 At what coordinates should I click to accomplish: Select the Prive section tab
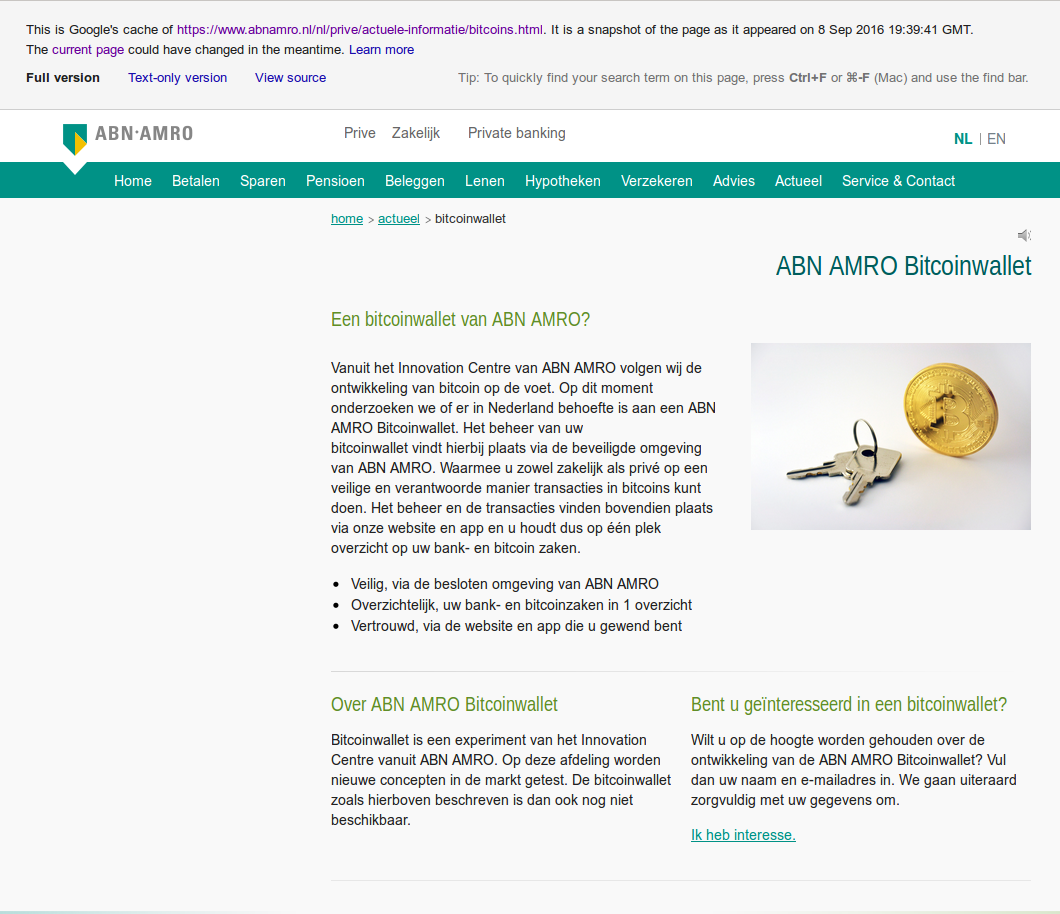(360, 133)
